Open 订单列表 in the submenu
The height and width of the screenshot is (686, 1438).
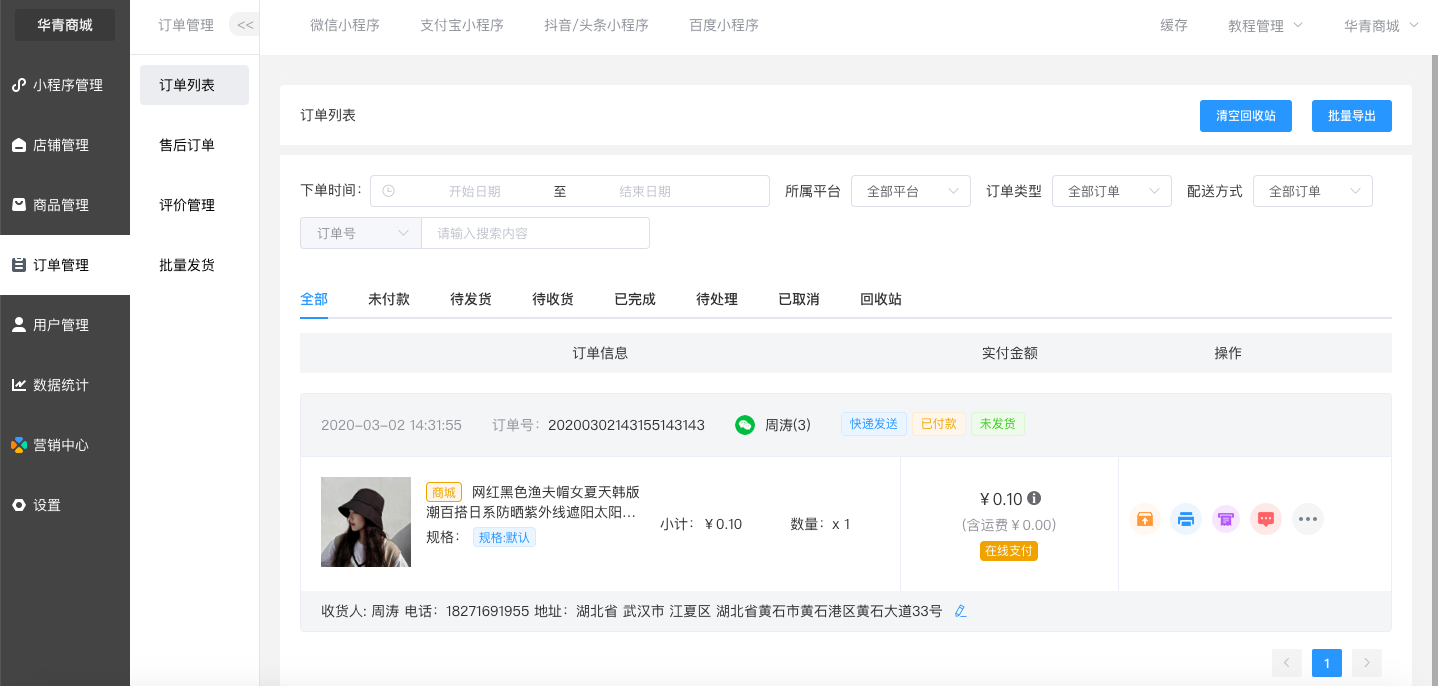(194, 85)
